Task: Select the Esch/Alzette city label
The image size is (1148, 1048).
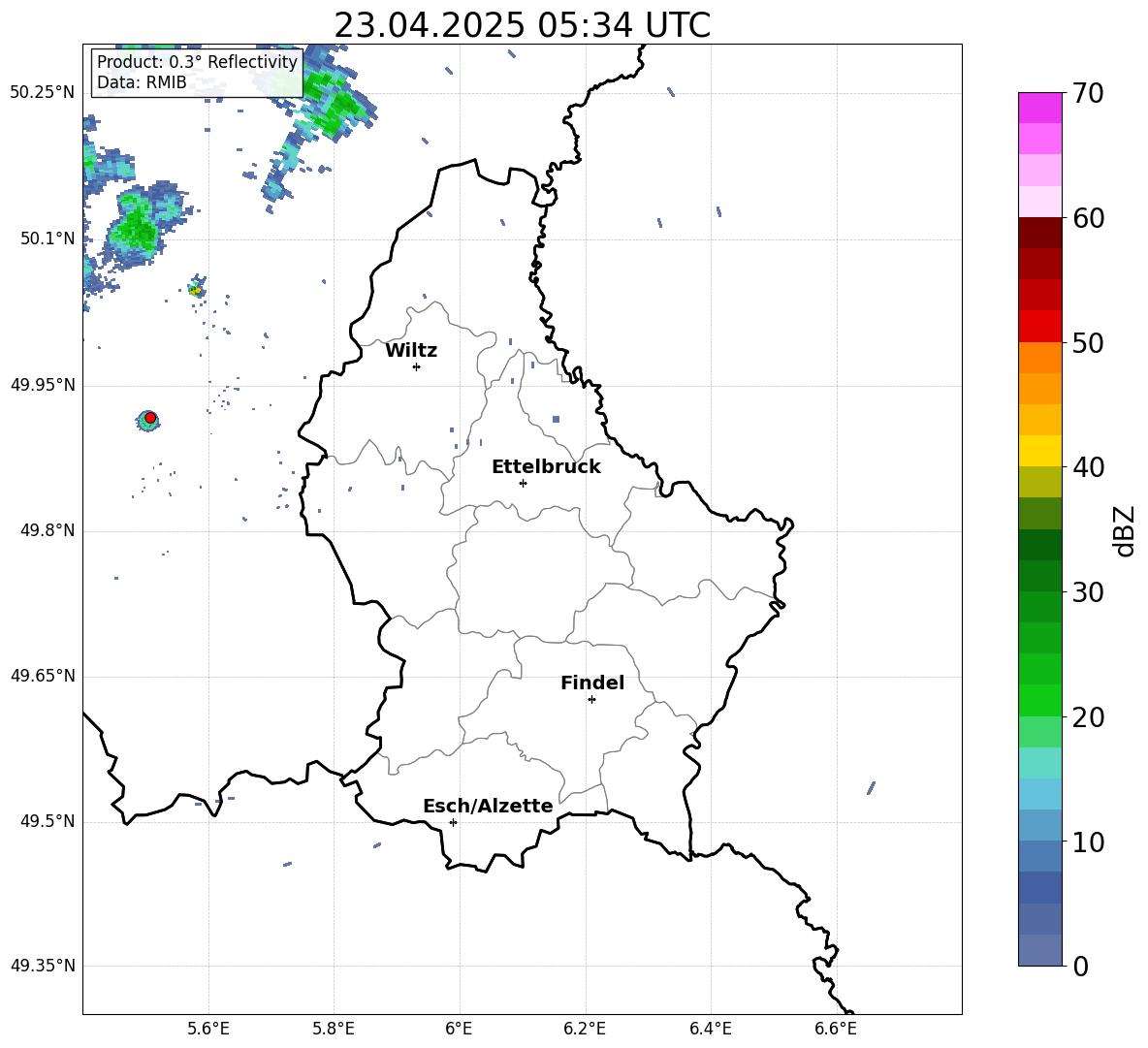Action: coord(488,806)
